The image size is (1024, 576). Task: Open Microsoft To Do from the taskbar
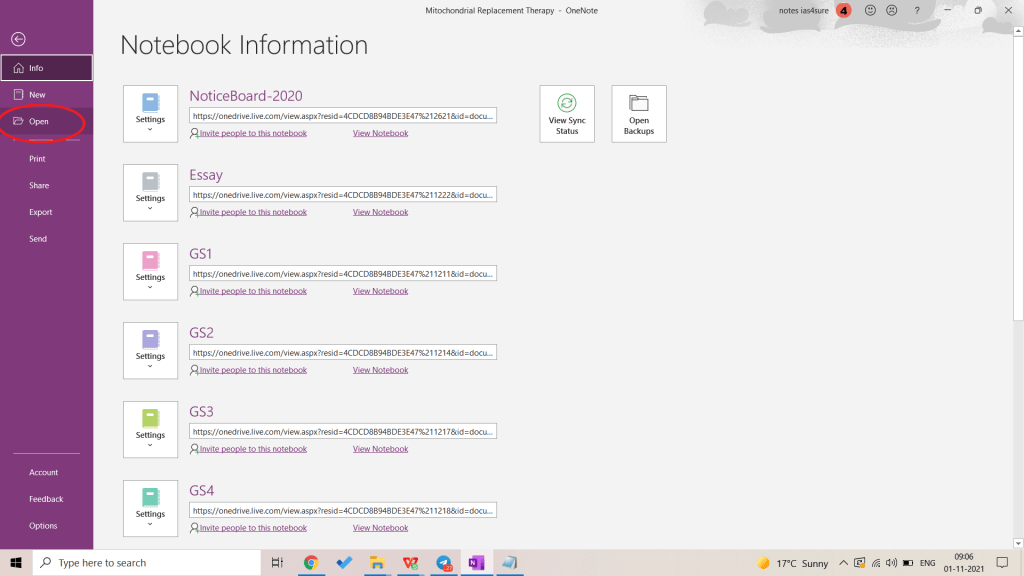click(344, 562)
